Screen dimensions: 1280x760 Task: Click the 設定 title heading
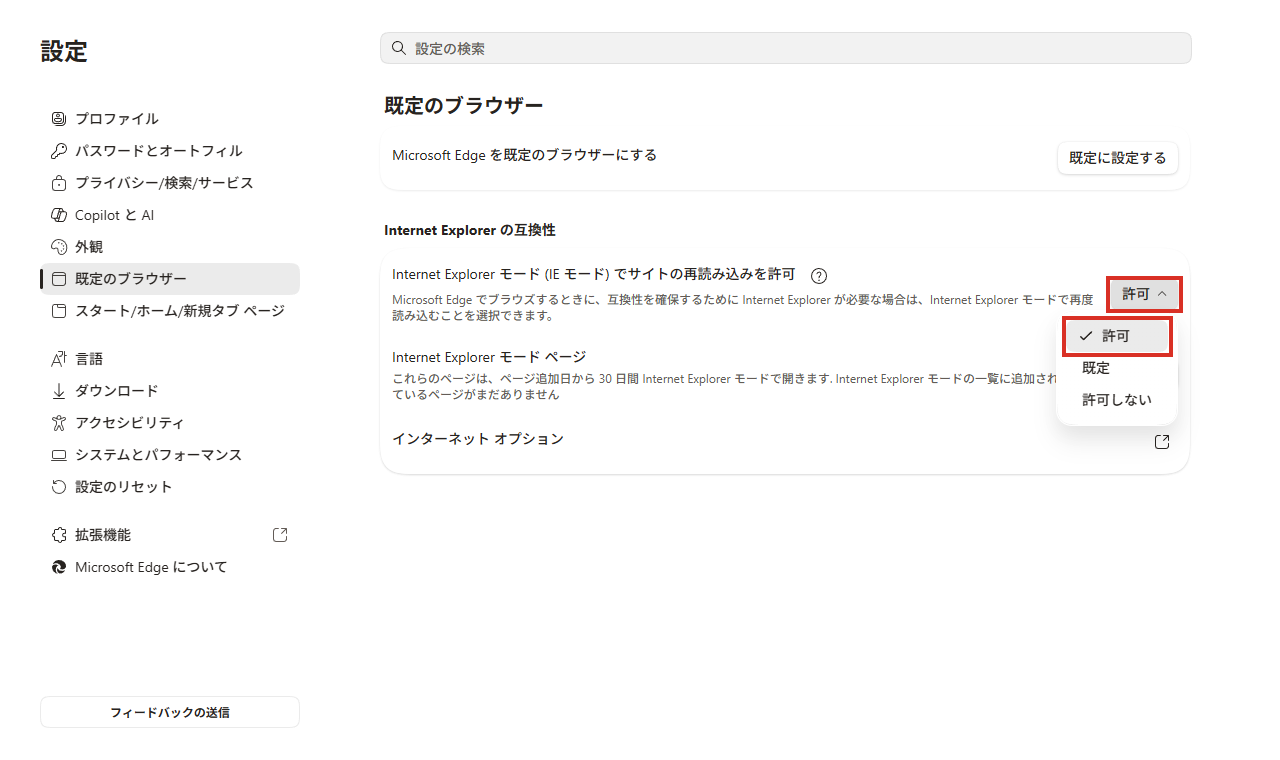pos(64,52)
